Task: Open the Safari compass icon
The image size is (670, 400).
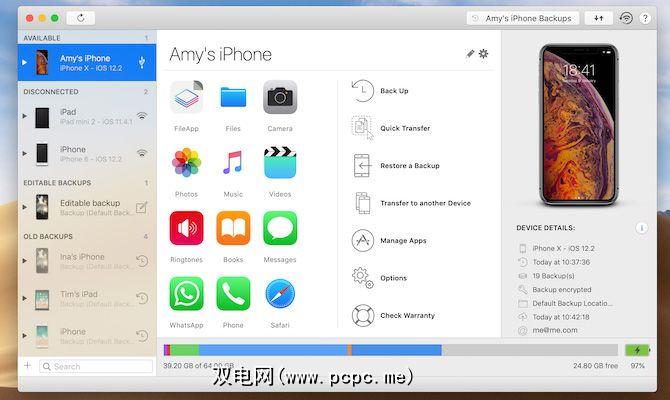Action: [280, 294]
